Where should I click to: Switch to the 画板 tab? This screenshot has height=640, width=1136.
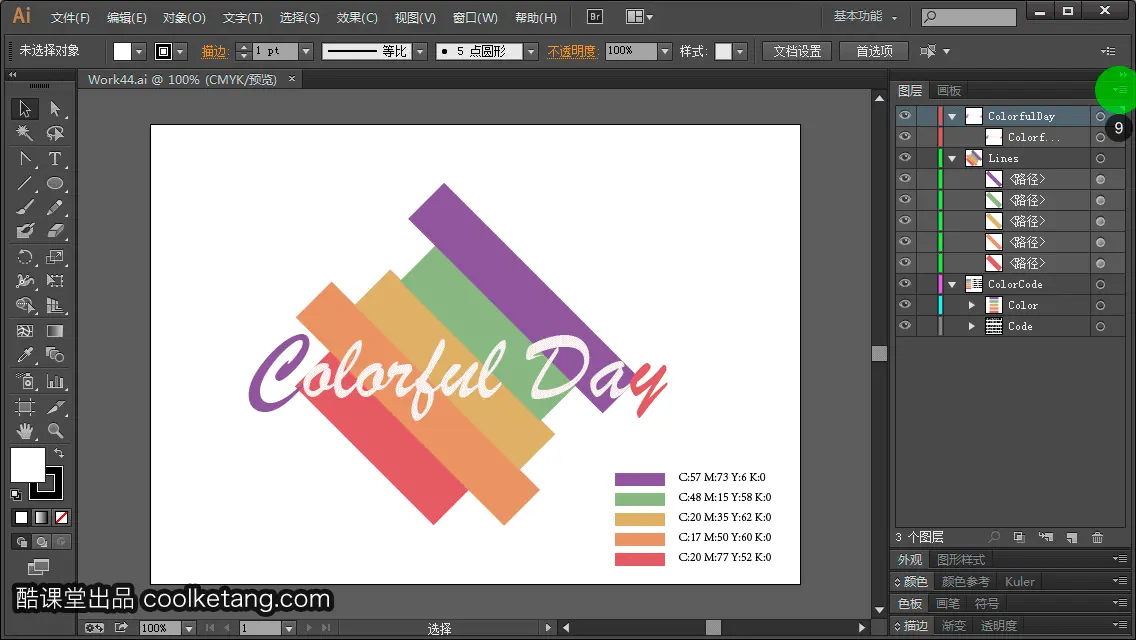(x=948, y=91)
